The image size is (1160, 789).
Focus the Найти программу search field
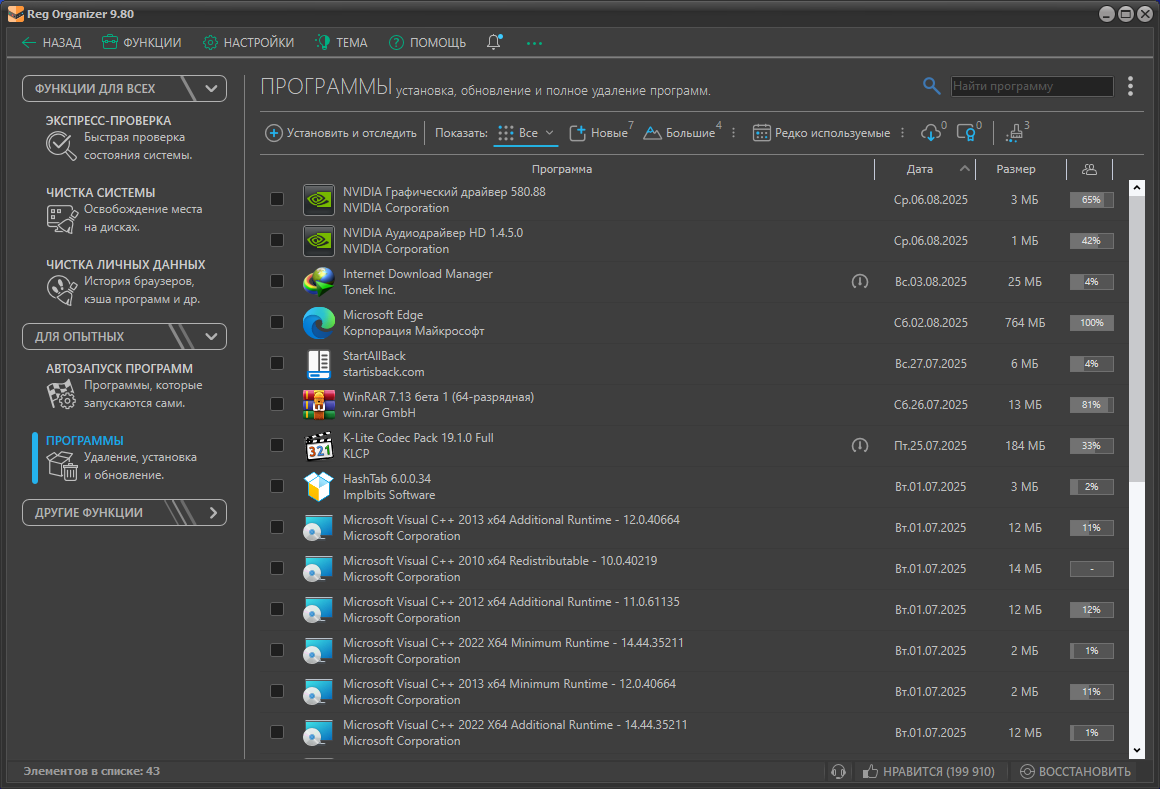[1032, 86]
